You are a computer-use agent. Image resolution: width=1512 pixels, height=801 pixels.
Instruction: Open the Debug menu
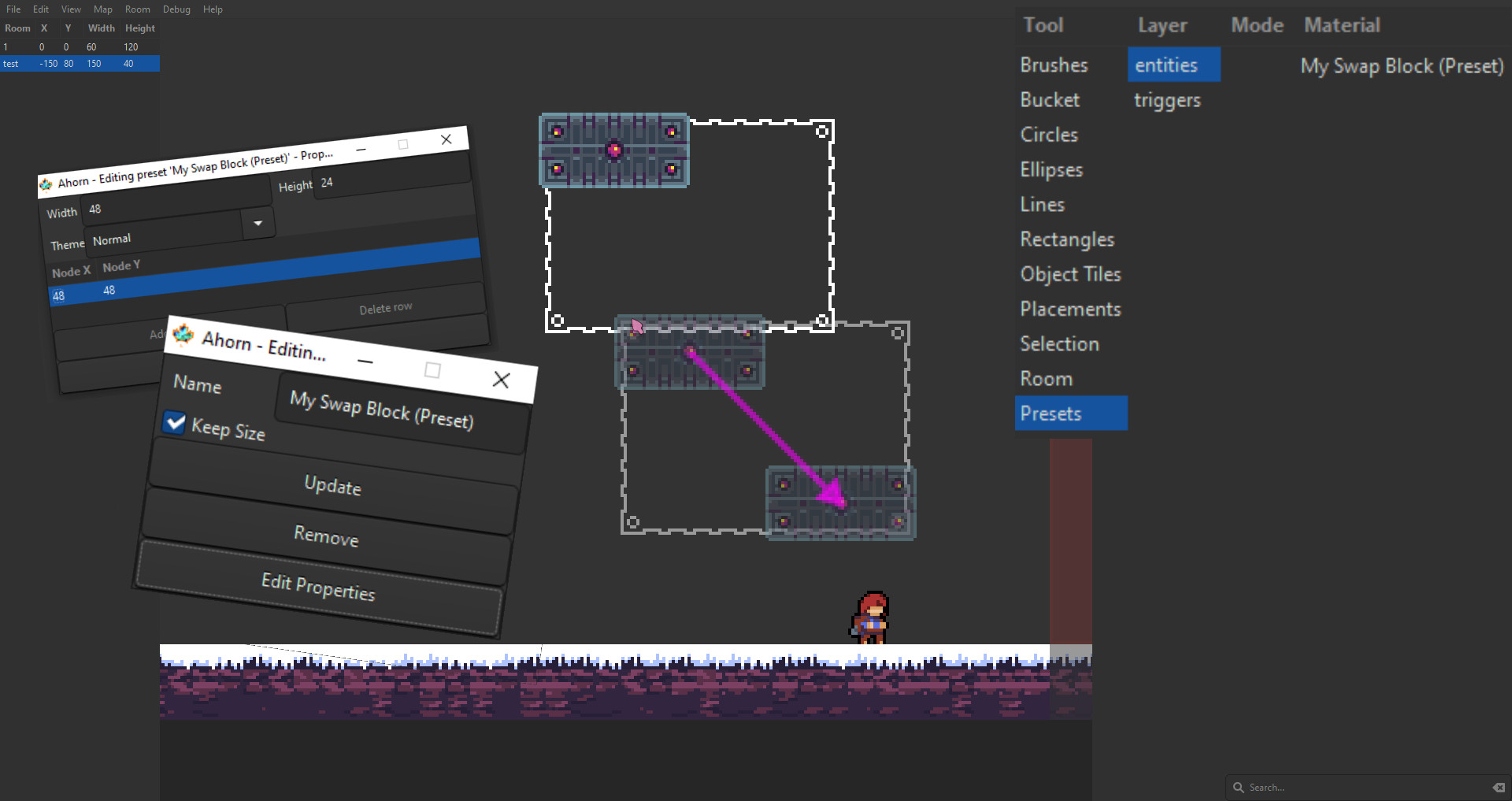176,9
